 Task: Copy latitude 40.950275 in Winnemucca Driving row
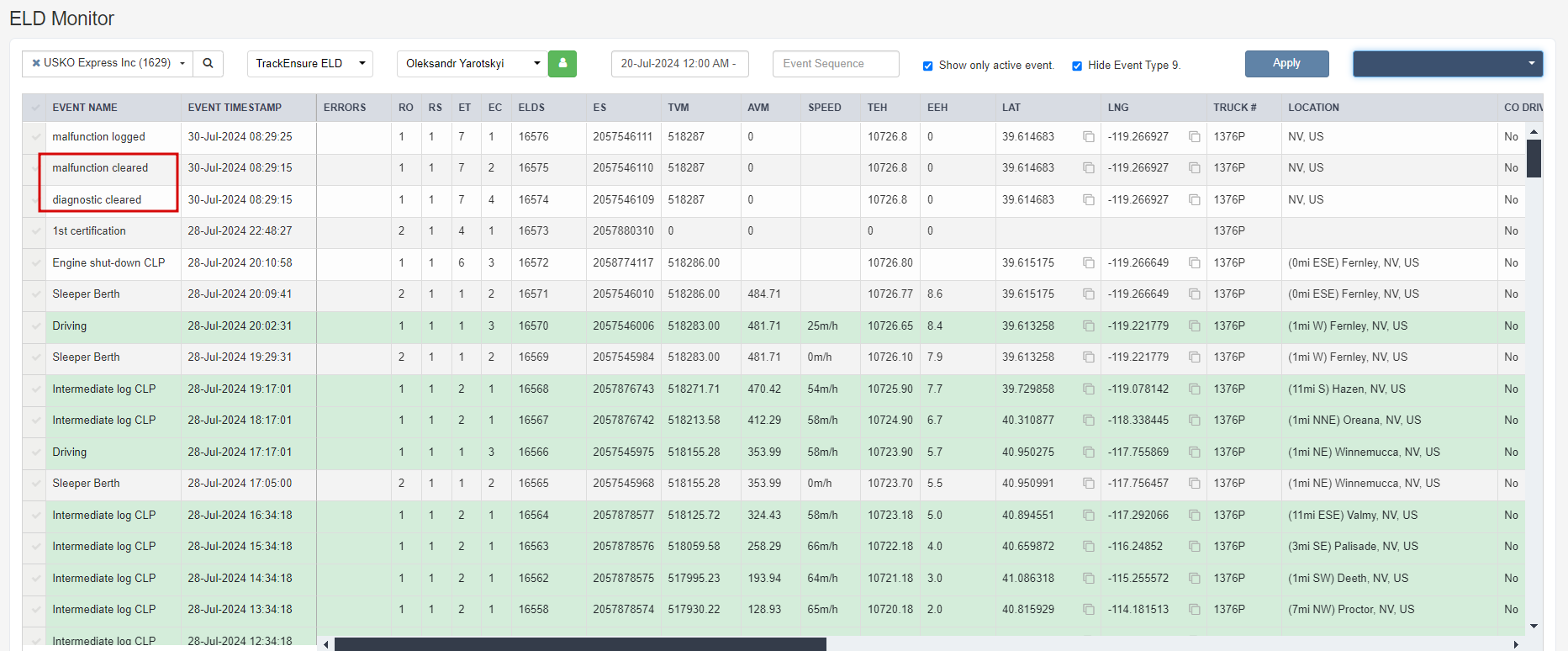tap(1089, 452)
